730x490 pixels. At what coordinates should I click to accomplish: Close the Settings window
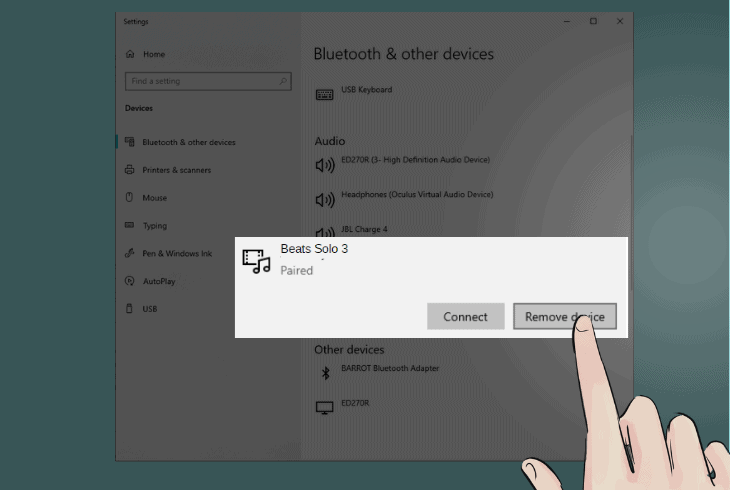[620, 21]
